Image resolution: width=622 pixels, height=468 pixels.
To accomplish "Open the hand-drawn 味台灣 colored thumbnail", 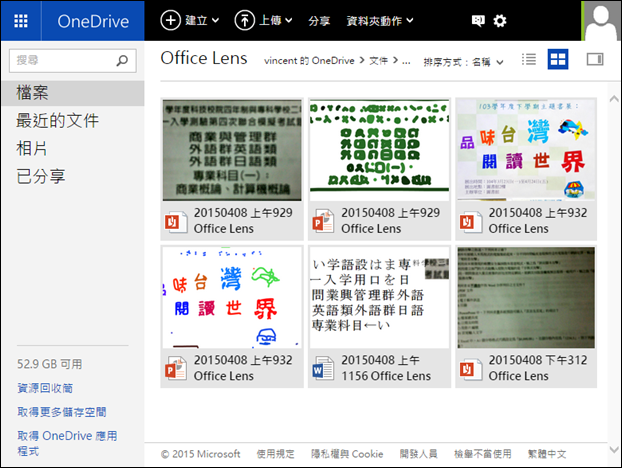I will click(x=232, y=297).
